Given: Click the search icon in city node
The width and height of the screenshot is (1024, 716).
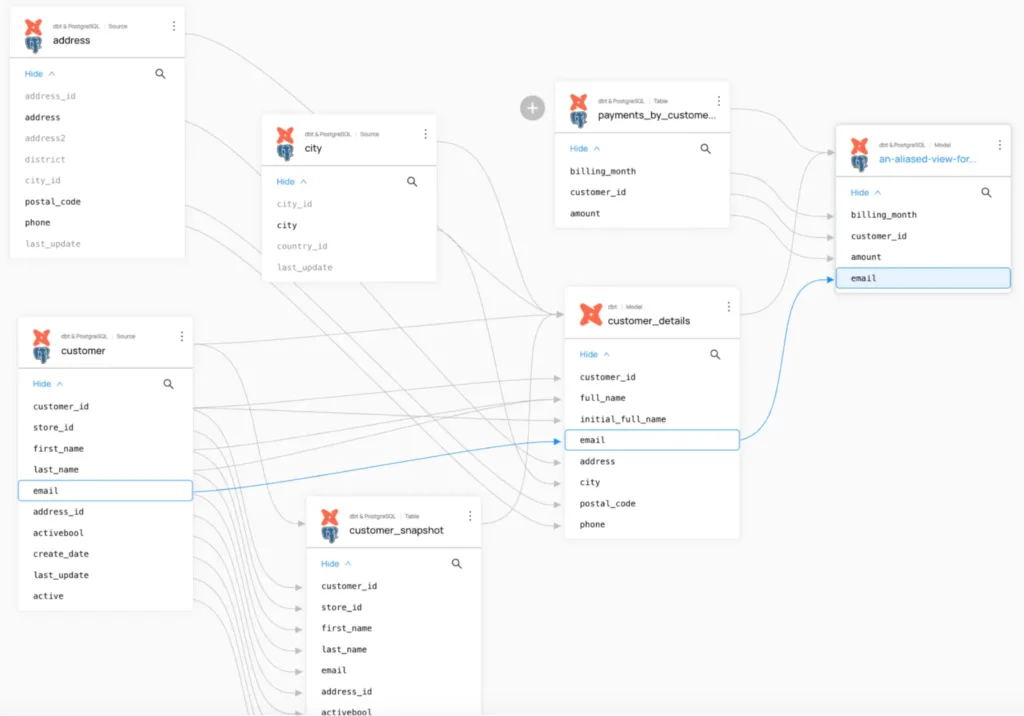Looking at the screenshot, I should point(412,182).
